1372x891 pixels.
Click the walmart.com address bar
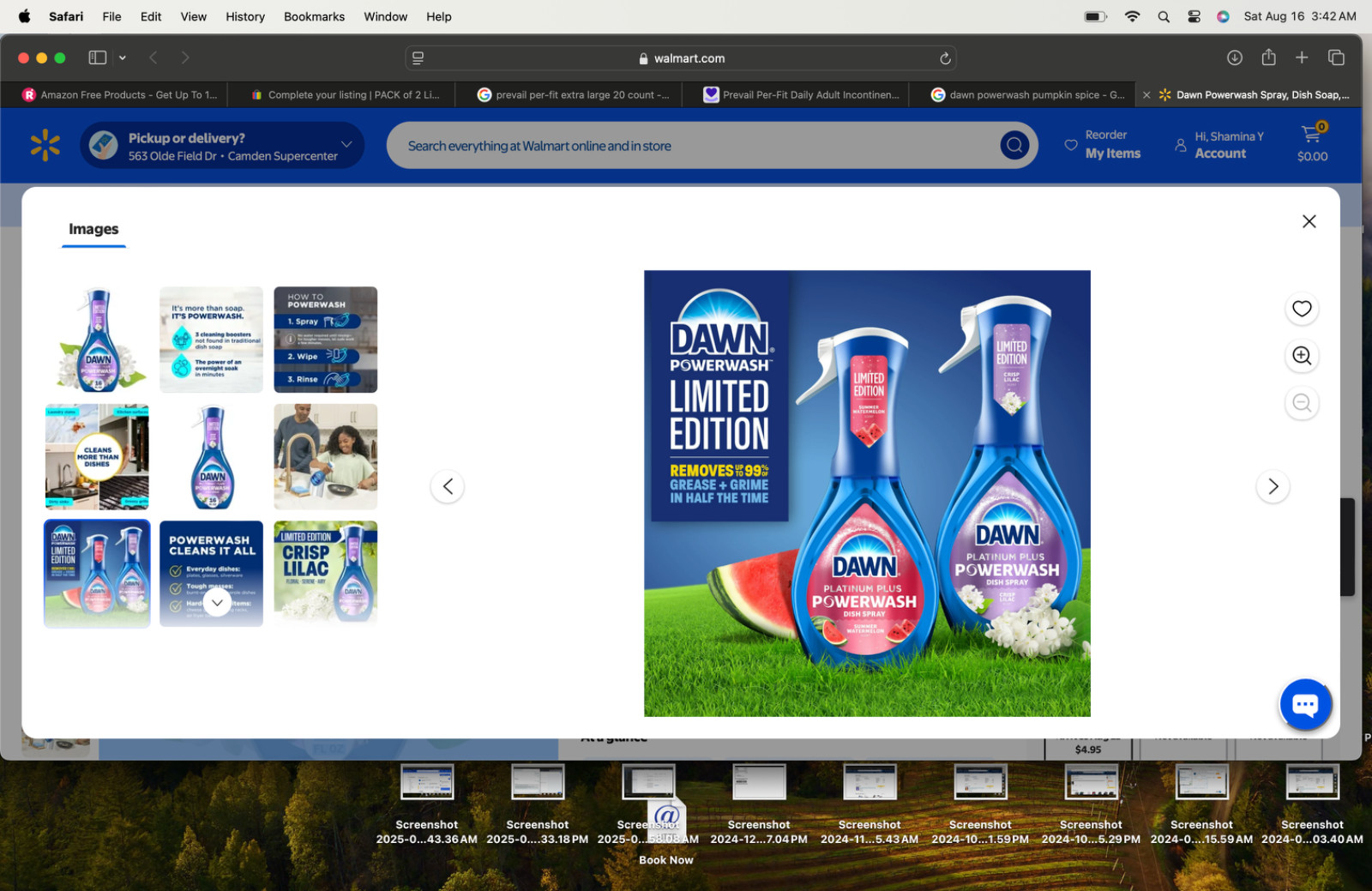[681, 58]
